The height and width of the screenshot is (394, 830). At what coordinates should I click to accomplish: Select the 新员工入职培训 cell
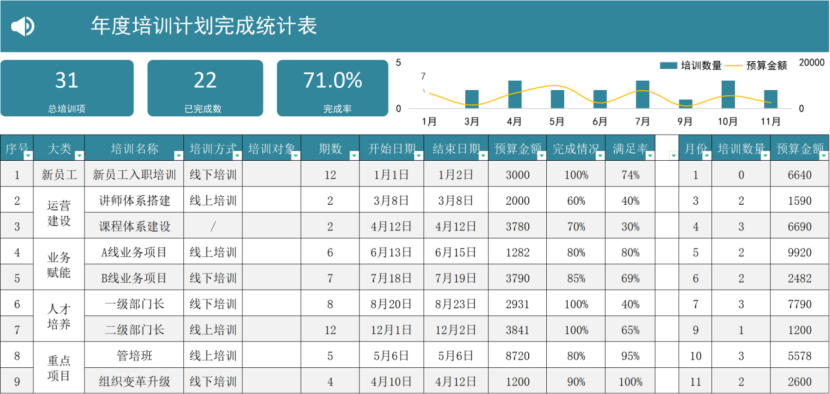[x=134, y=175]
